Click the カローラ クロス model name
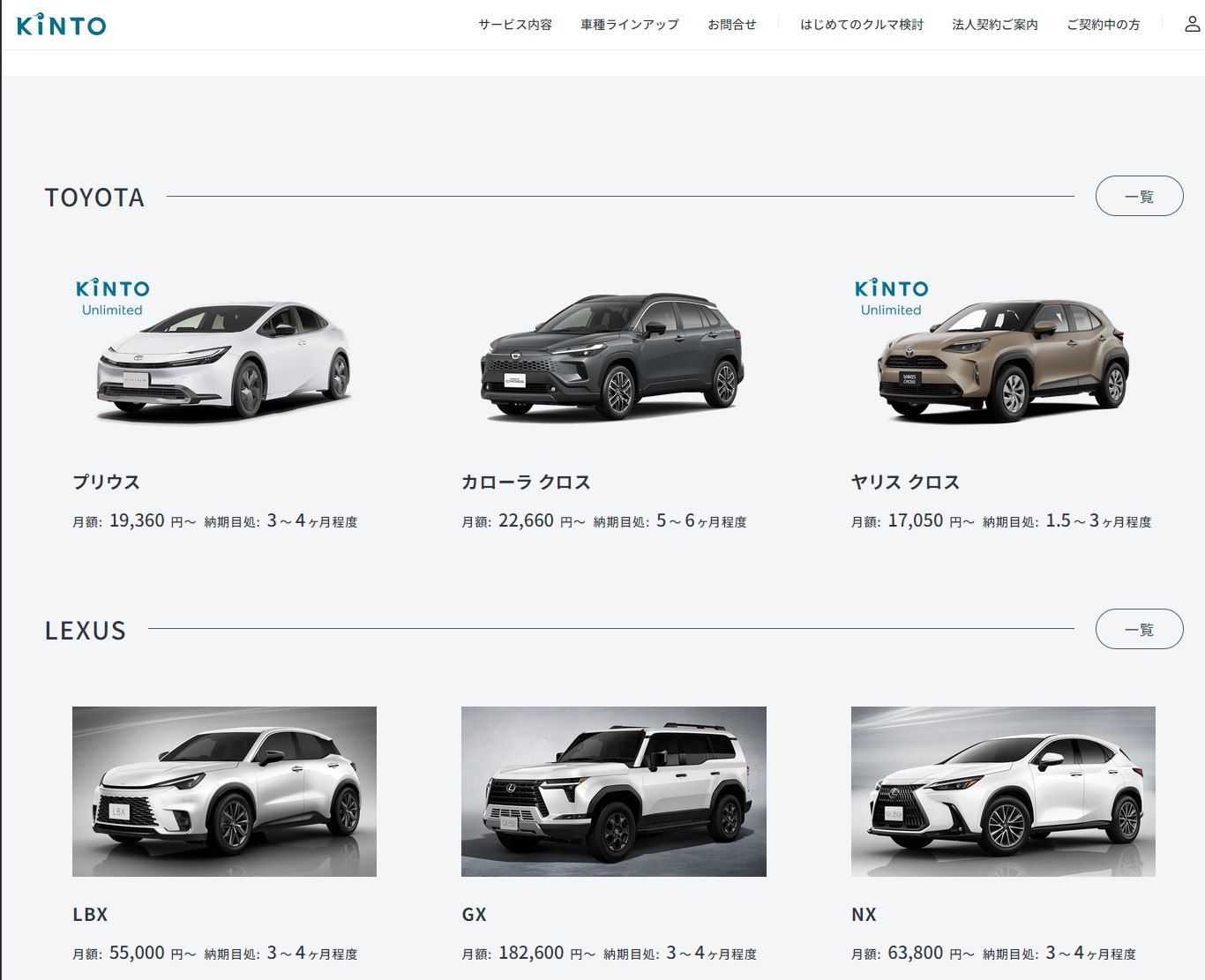This screenshot has width=1205, height=980. [x=526, y=482]
